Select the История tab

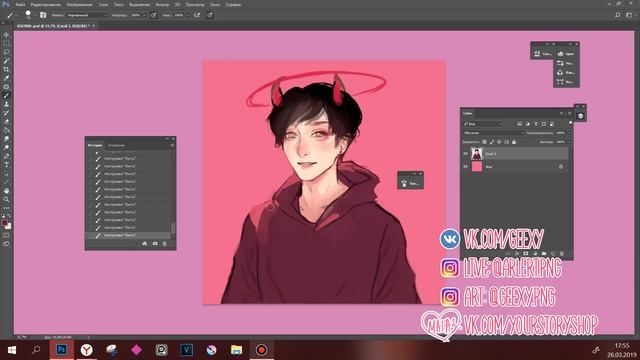click(x=95, y=145)
